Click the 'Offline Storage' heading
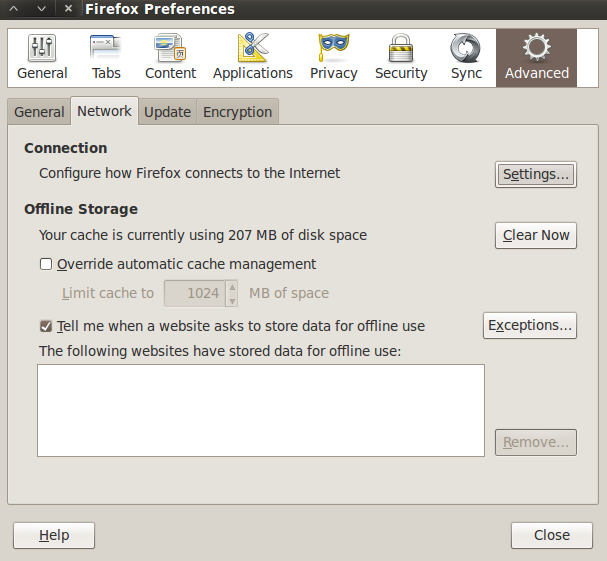 point(81,209)
